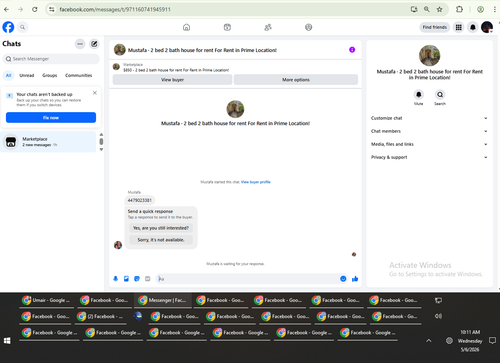The width and height of the screenshot is (500, 363).
Task: Open the purple conversation information icon
Action: [x=352, y=50]
